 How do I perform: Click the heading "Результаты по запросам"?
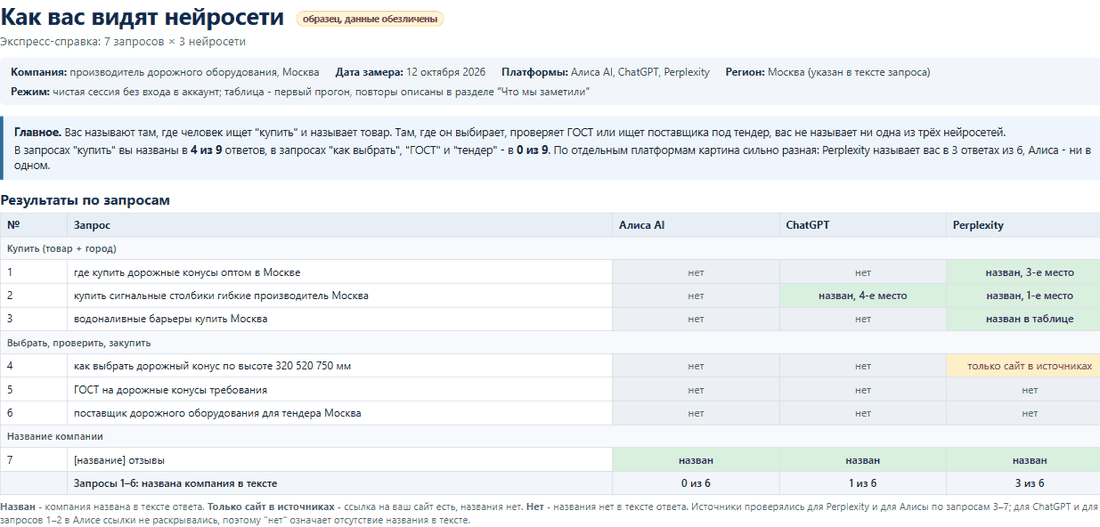pyautogui.click(x=85, y=201)
